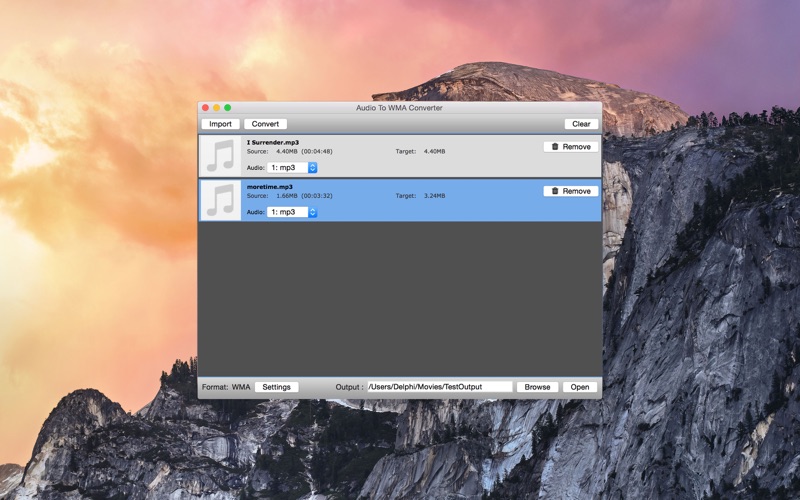Remove the I Surrender.mp3 entry
Image resolution: width=800 pixels, height=500 pixels.
(x=571, y=147)
